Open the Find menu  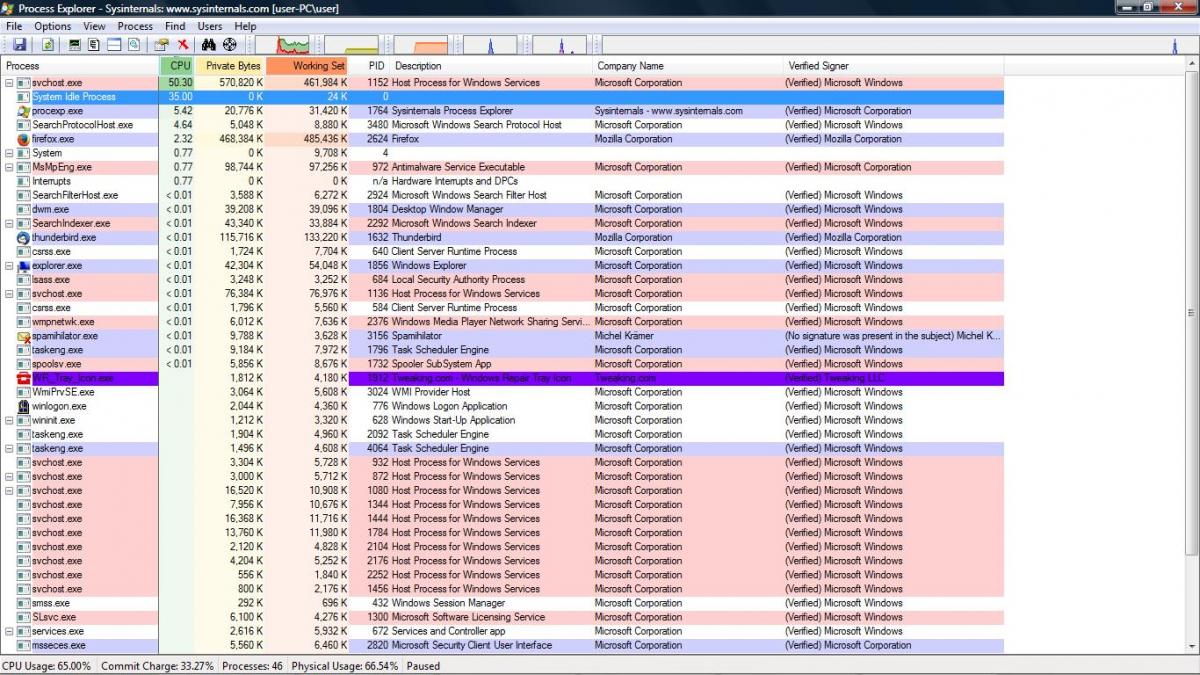[175, 26]
